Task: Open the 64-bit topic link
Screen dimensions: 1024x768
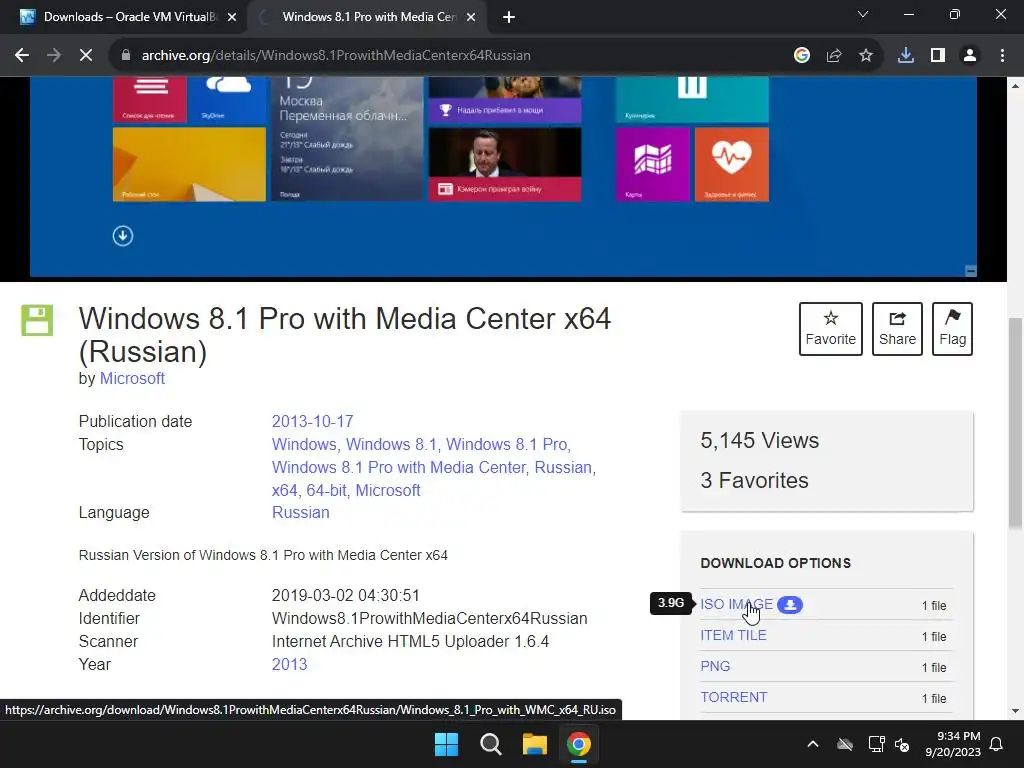Action: pos(327,490)
